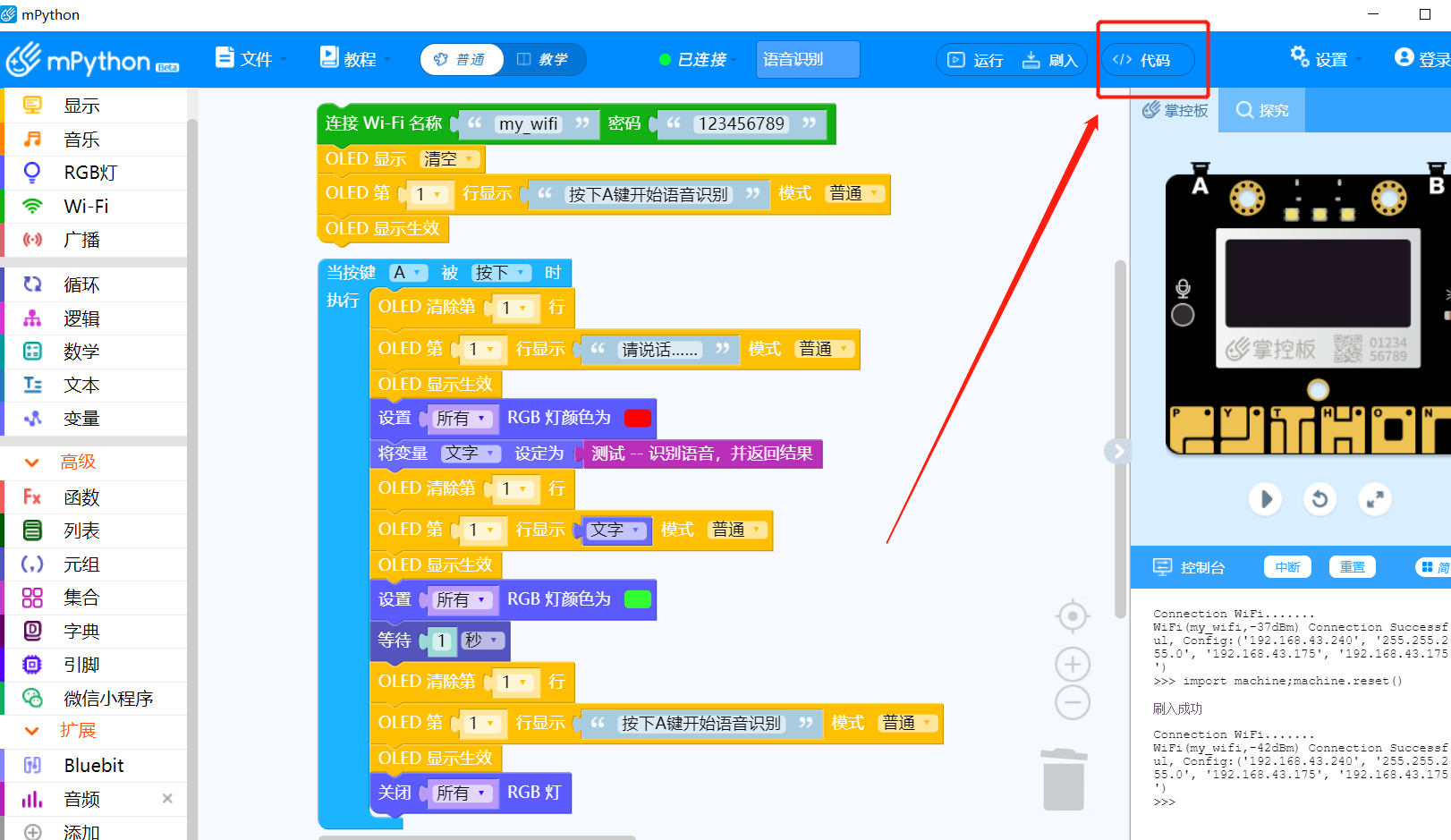Pick the green RGB color swatch

pos(637,599)
